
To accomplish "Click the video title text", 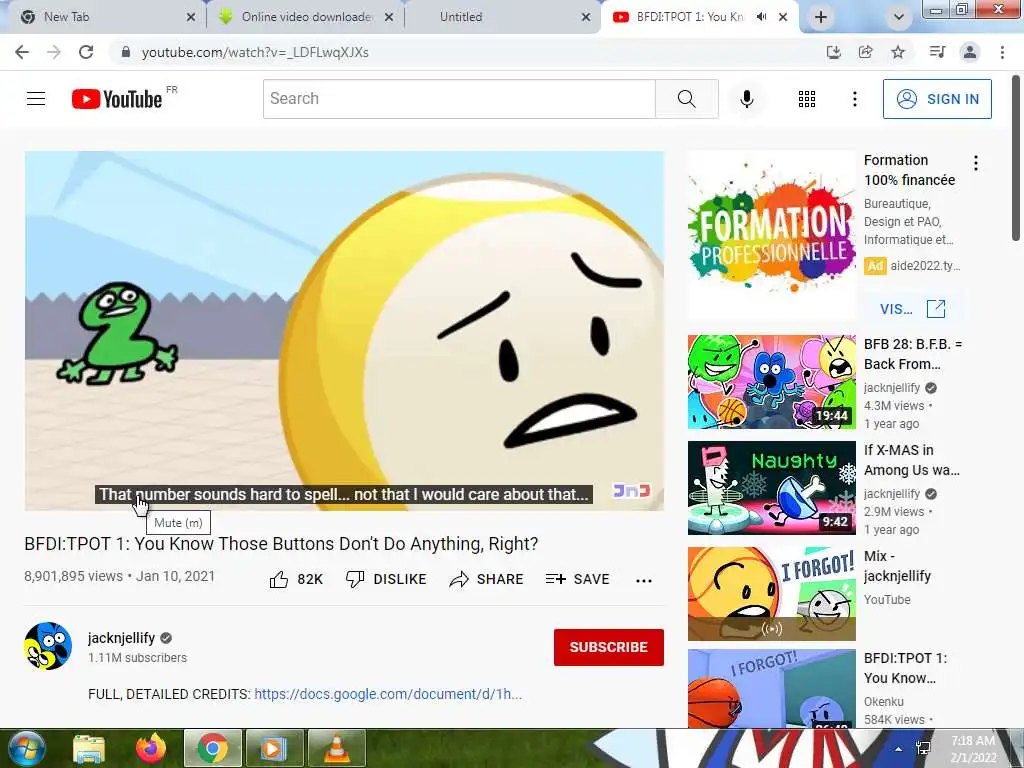I will pyautogui.click(x=281, y=543).
